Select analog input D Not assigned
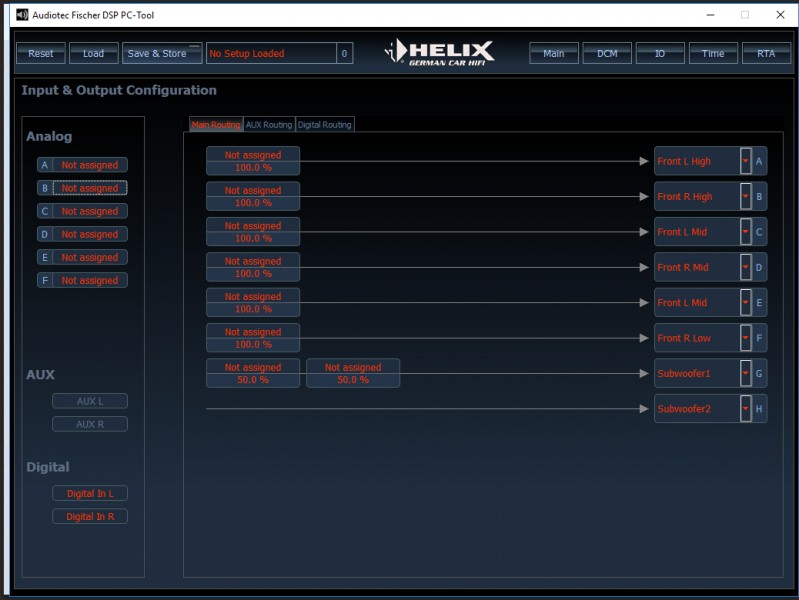The height and width of the screenshot is (600, 799). (x=90, y=234)
